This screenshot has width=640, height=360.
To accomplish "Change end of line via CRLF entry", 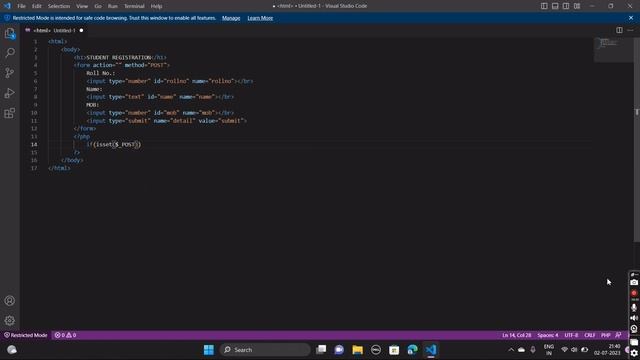I will [x=590, y=335].
